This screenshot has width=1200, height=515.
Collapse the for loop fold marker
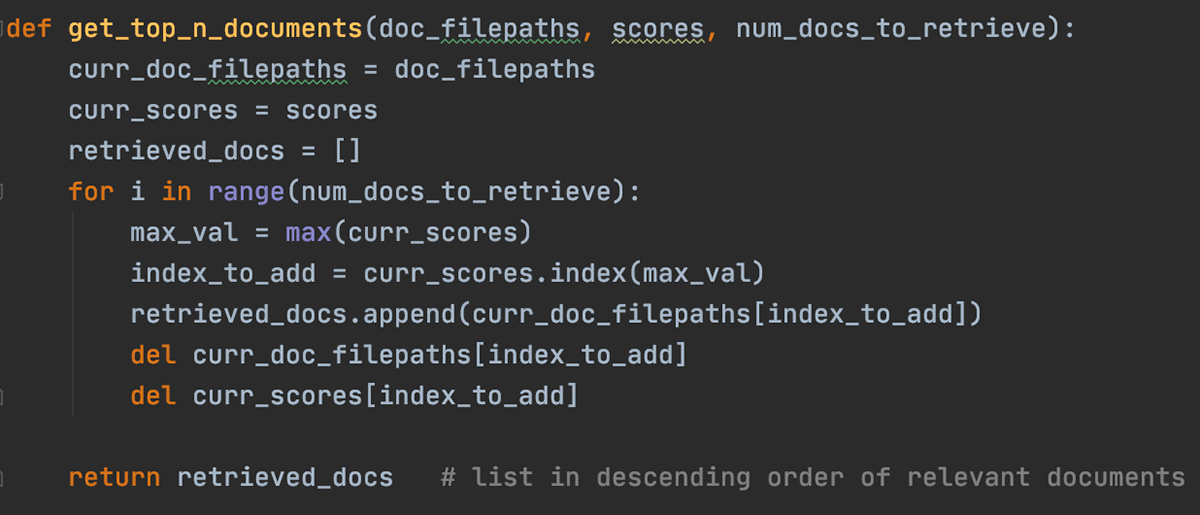pyautogui.click(x=3, y=190)
